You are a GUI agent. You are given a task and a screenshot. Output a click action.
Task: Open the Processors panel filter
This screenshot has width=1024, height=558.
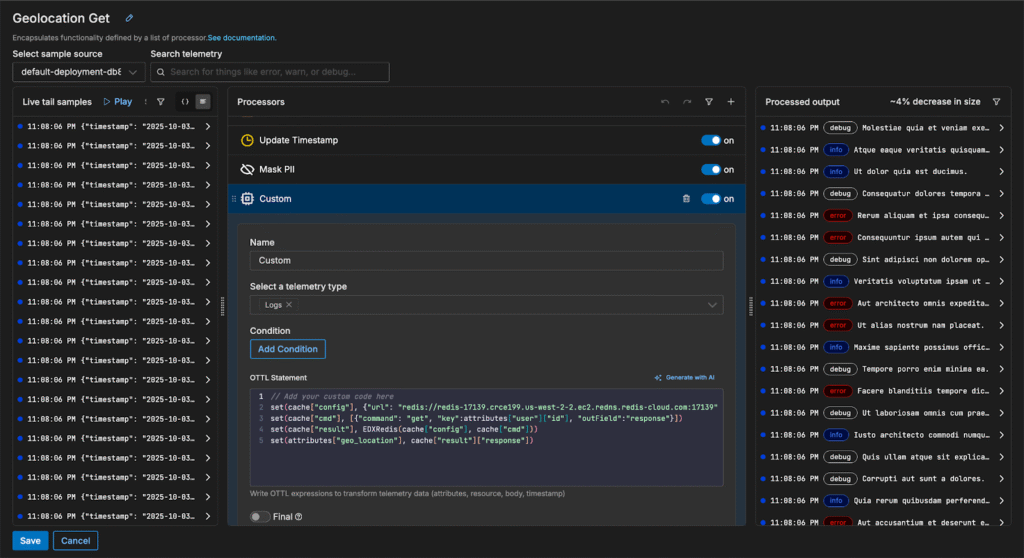click(709, 102)
